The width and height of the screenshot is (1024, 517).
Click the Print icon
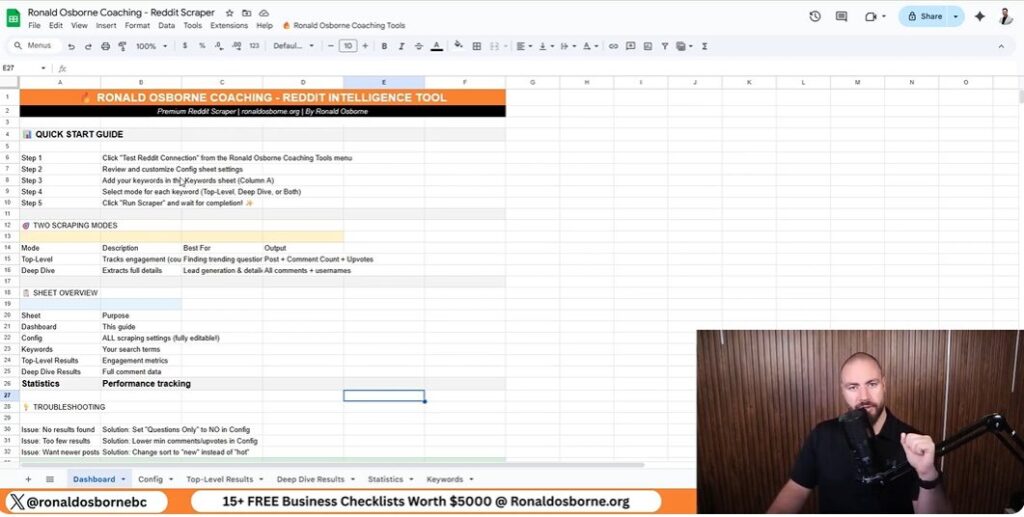[x=105, y=46]
